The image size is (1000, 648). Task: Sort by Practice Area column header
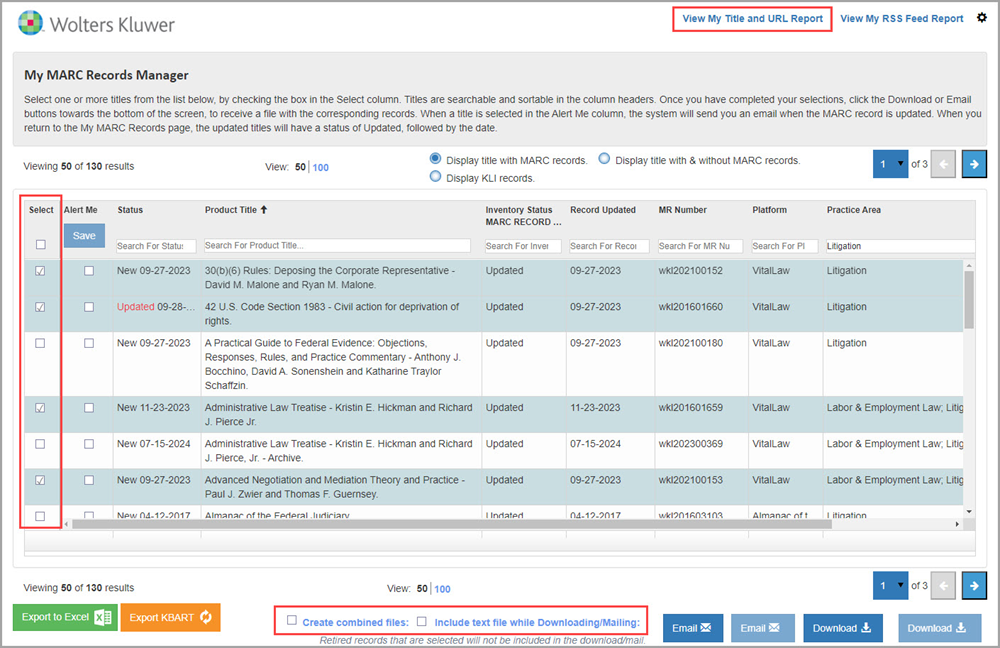click(853, 210)
